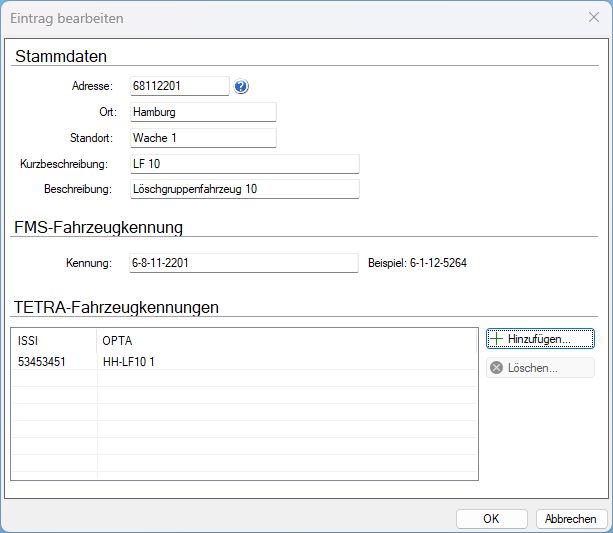Click the OPTA column header
613x533 pixels.
(x=287, y=341)
